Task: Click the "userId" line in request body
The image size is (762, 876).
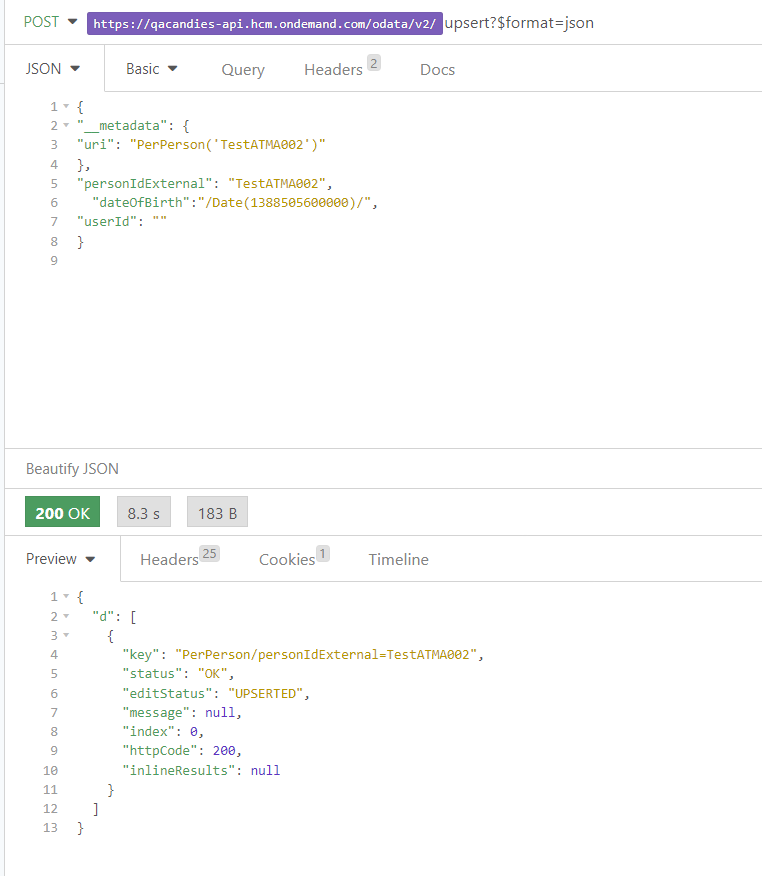Action: tap(122, 221)
